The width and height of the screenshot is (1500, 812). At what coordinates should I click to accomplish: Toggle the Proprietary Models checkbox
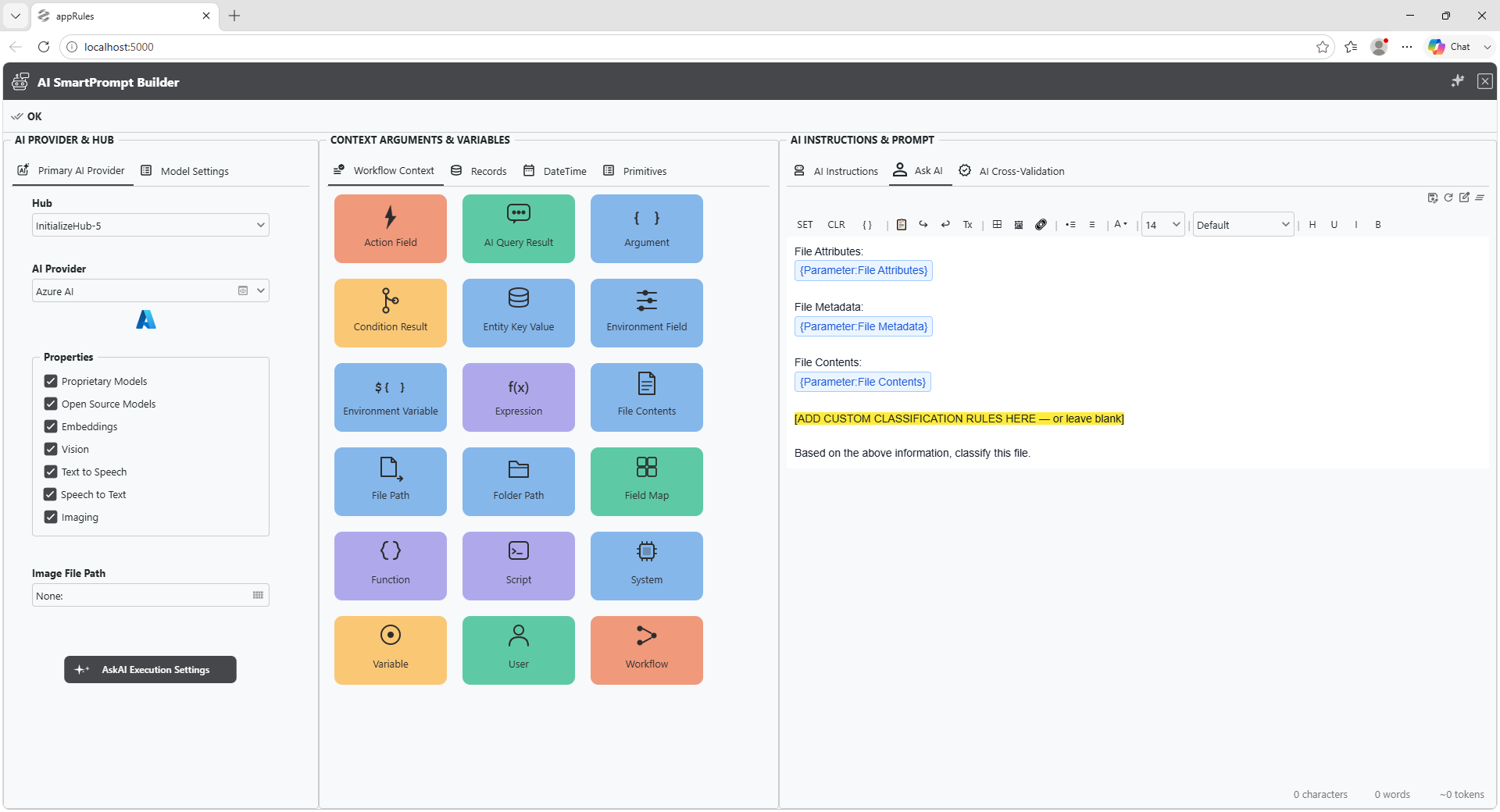tap(51, 381)
